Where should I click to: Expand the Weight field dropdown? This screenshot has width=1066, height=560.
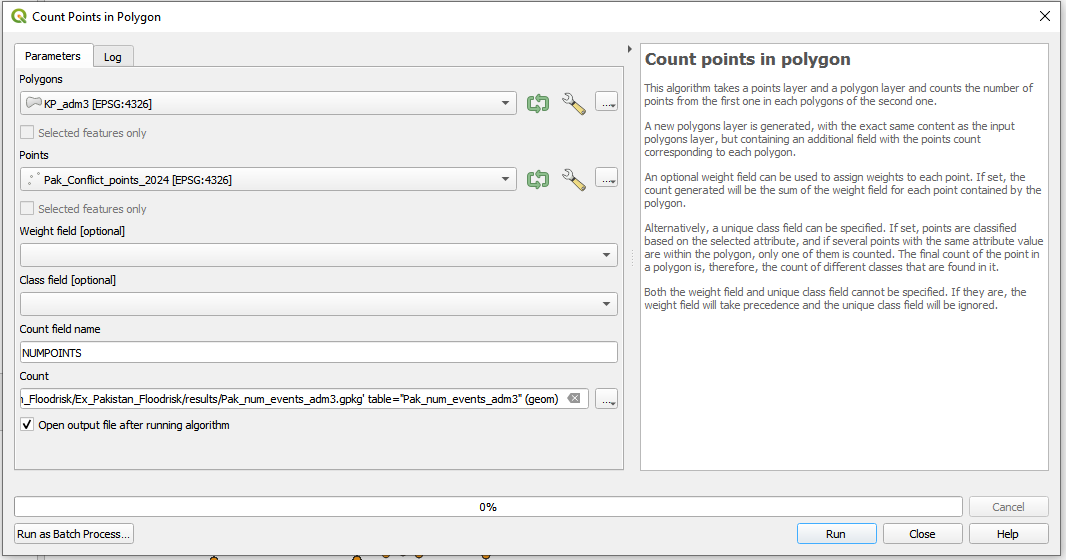click(x=318, y=256)
